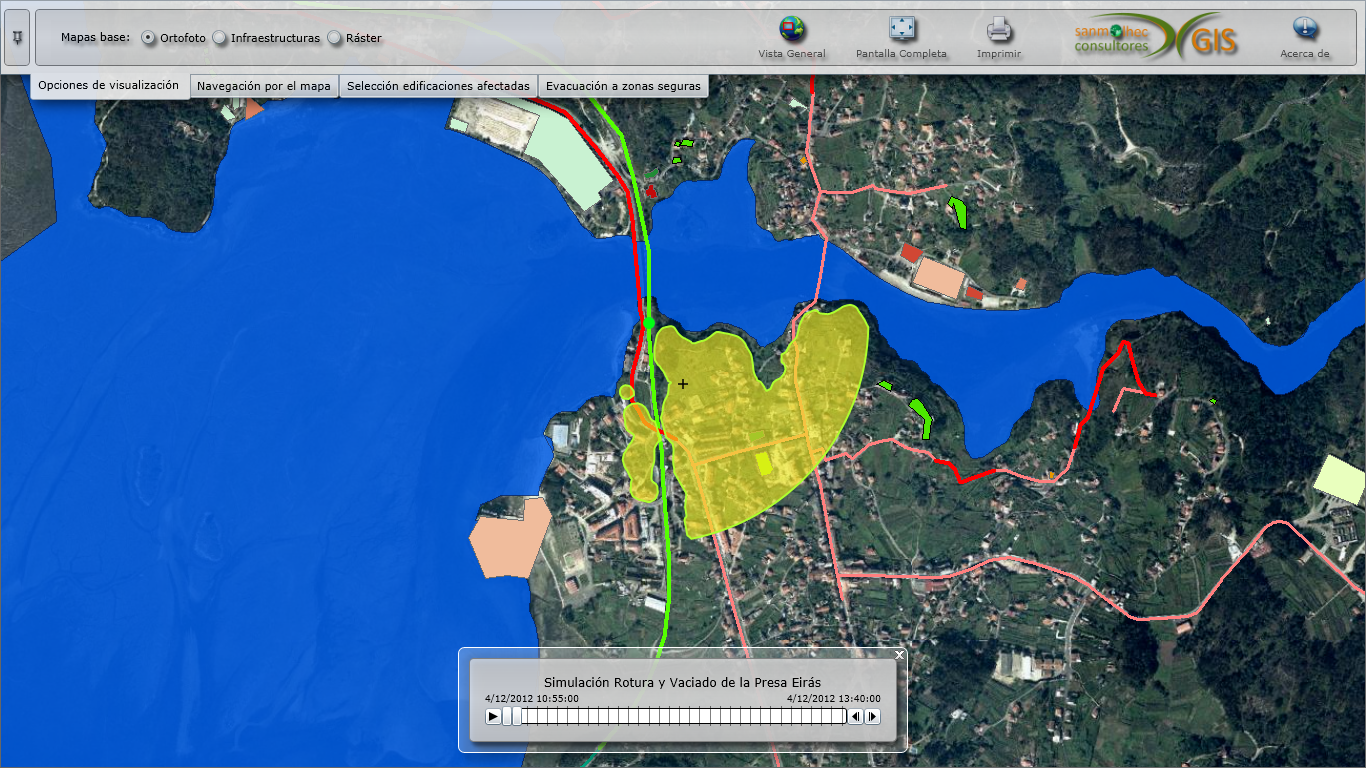Switch to Navegación por el mapa tab
Image resolution: width=1366 pixels, height=768 pixels.
[x=263, y=87]
